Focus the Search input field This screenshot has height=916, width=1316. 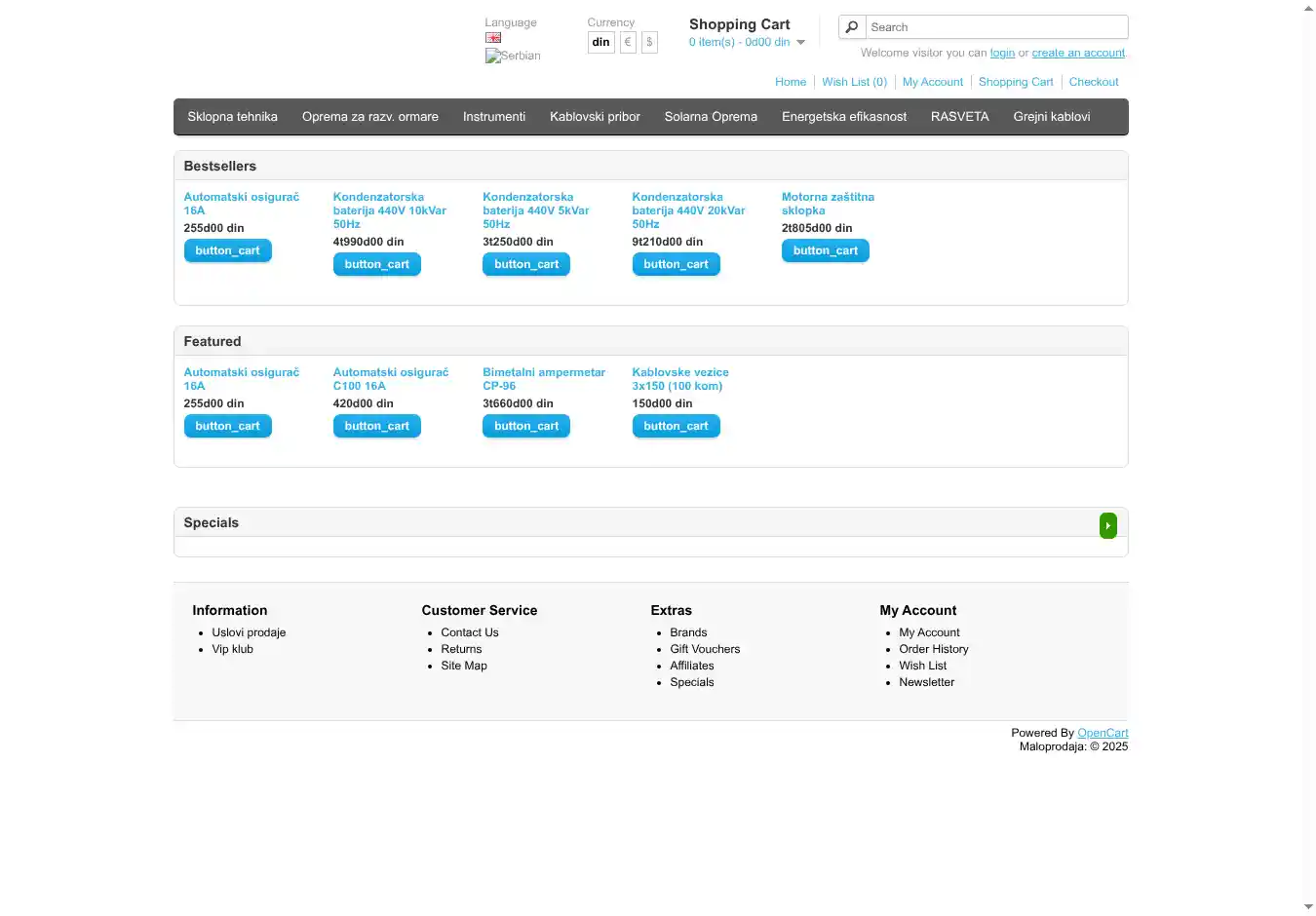pos(996,27)
